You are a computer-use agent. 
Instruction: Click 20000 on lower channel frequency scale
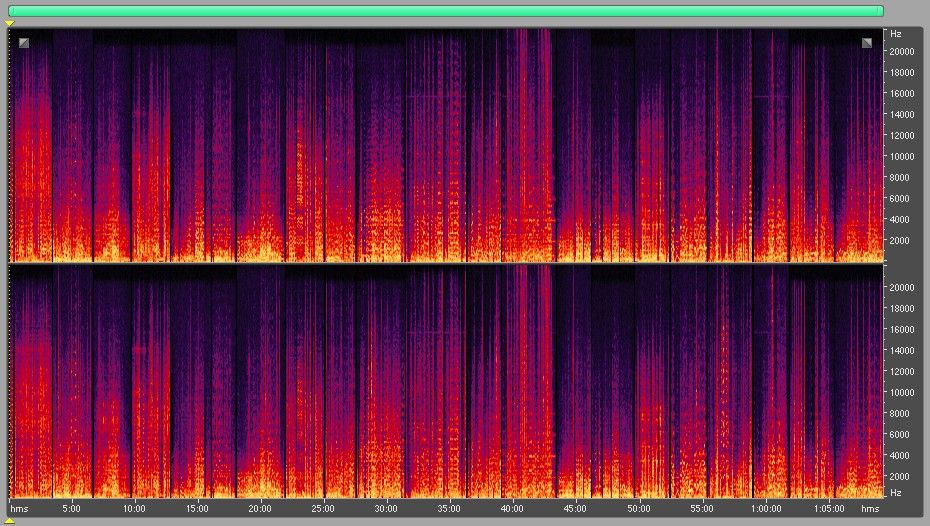[x=901, y=288]
